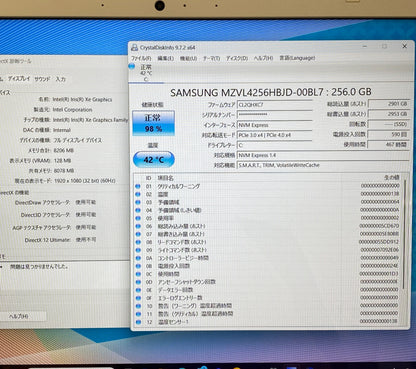Click the DirectX 12 Ultimate 使用不可 text
The width and height of the screenshot is (416, 369).
coord(60,240)
